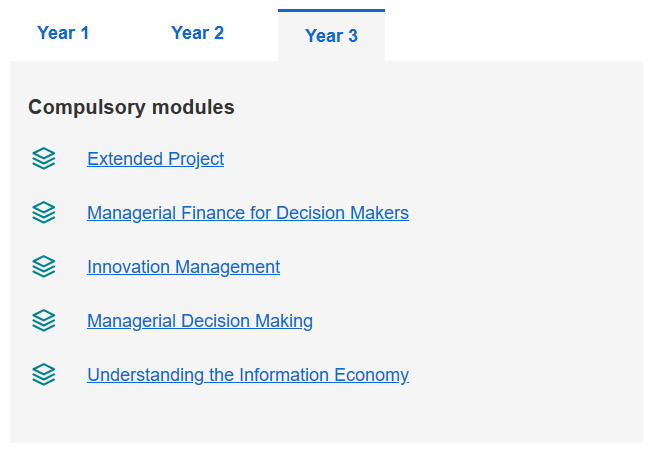Image resolution: width=661 pixels, height=454 pixels.
Task: Open the Extended Project module link
Action: [155, 159]
